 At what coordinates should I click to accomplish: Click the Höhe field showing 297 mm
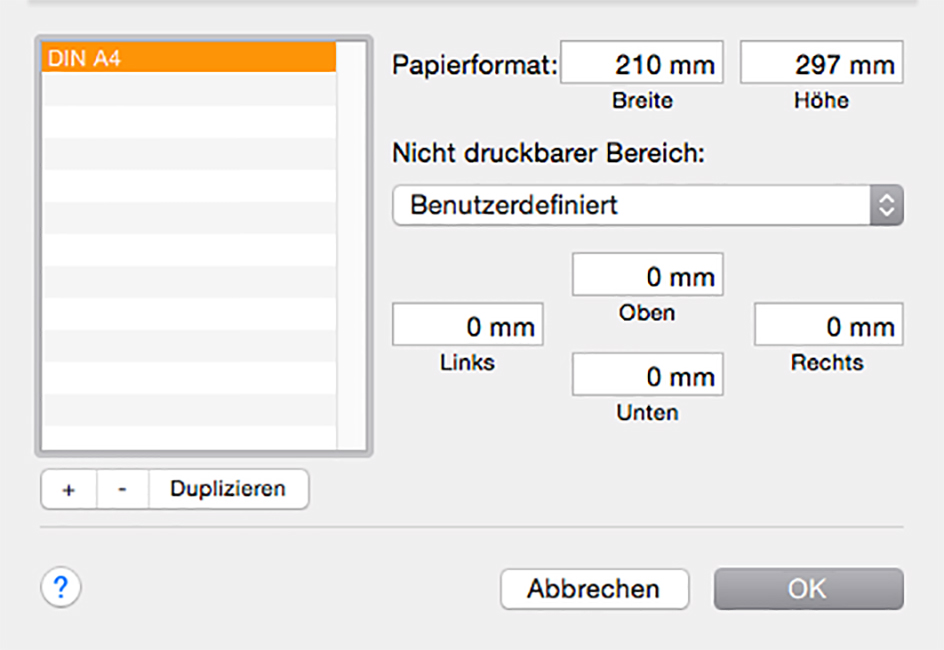pos(822,65)
